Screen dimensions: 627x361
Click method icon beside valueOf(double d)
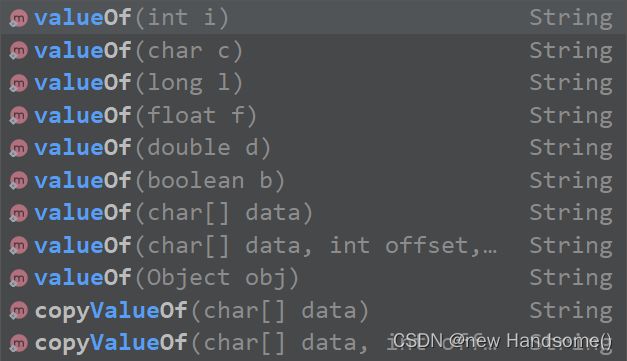[18, 148]
